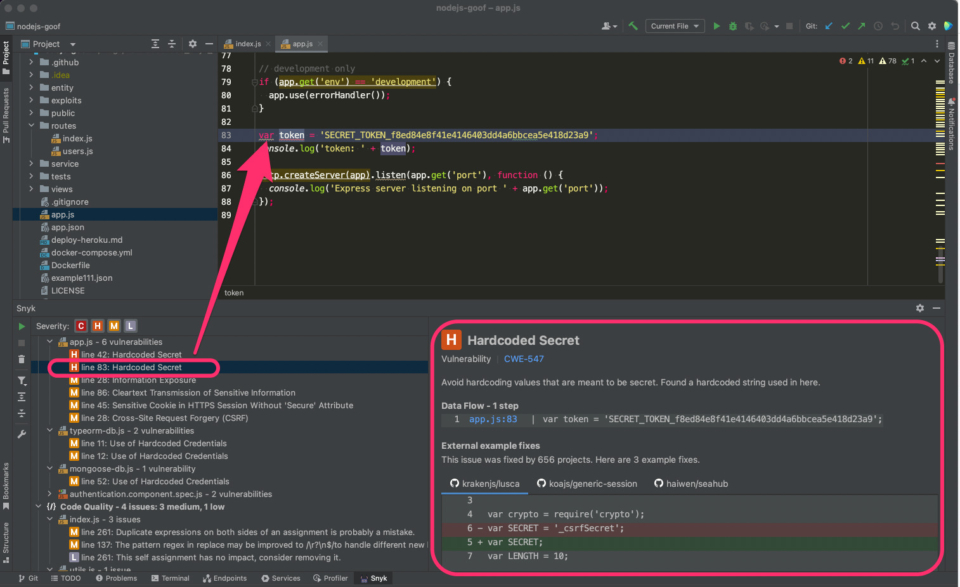
Task: Expand authentication.component.spec.js node
Action: pyautogui.click(x=50, y=494)
